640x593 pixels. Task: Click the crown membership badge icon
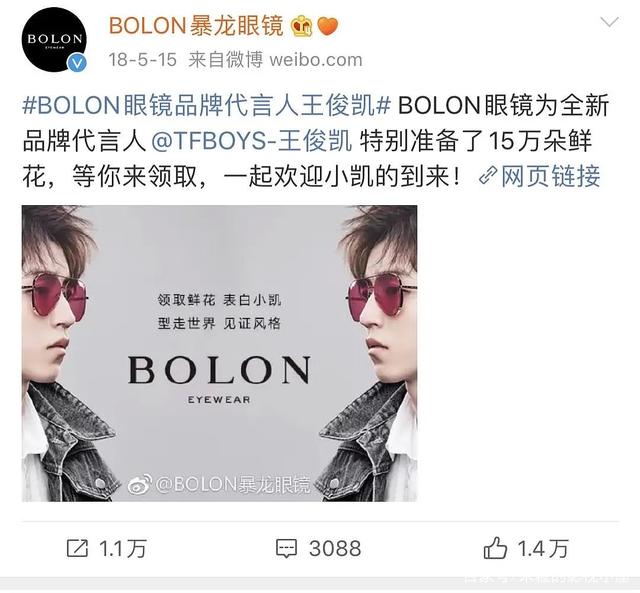[x=302, y=27]
